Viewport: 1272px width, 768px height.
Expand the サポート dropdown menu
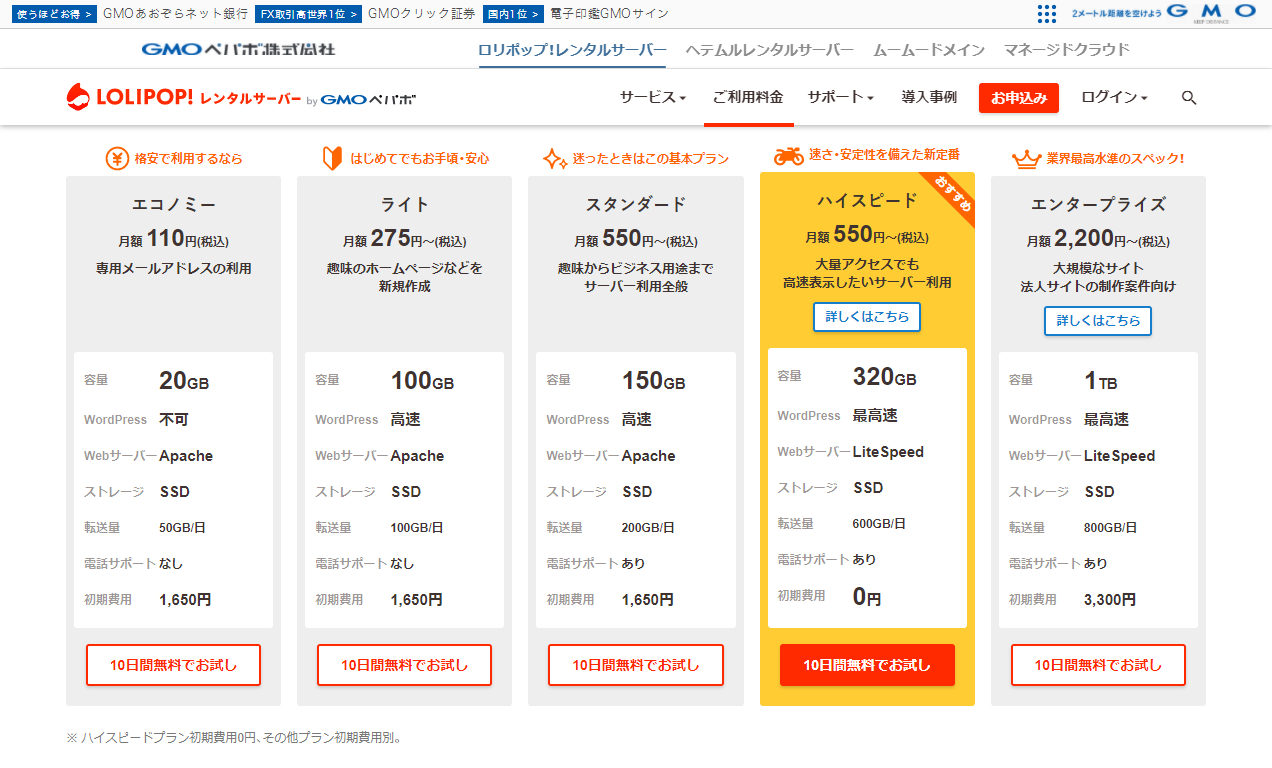click(840, 97)
